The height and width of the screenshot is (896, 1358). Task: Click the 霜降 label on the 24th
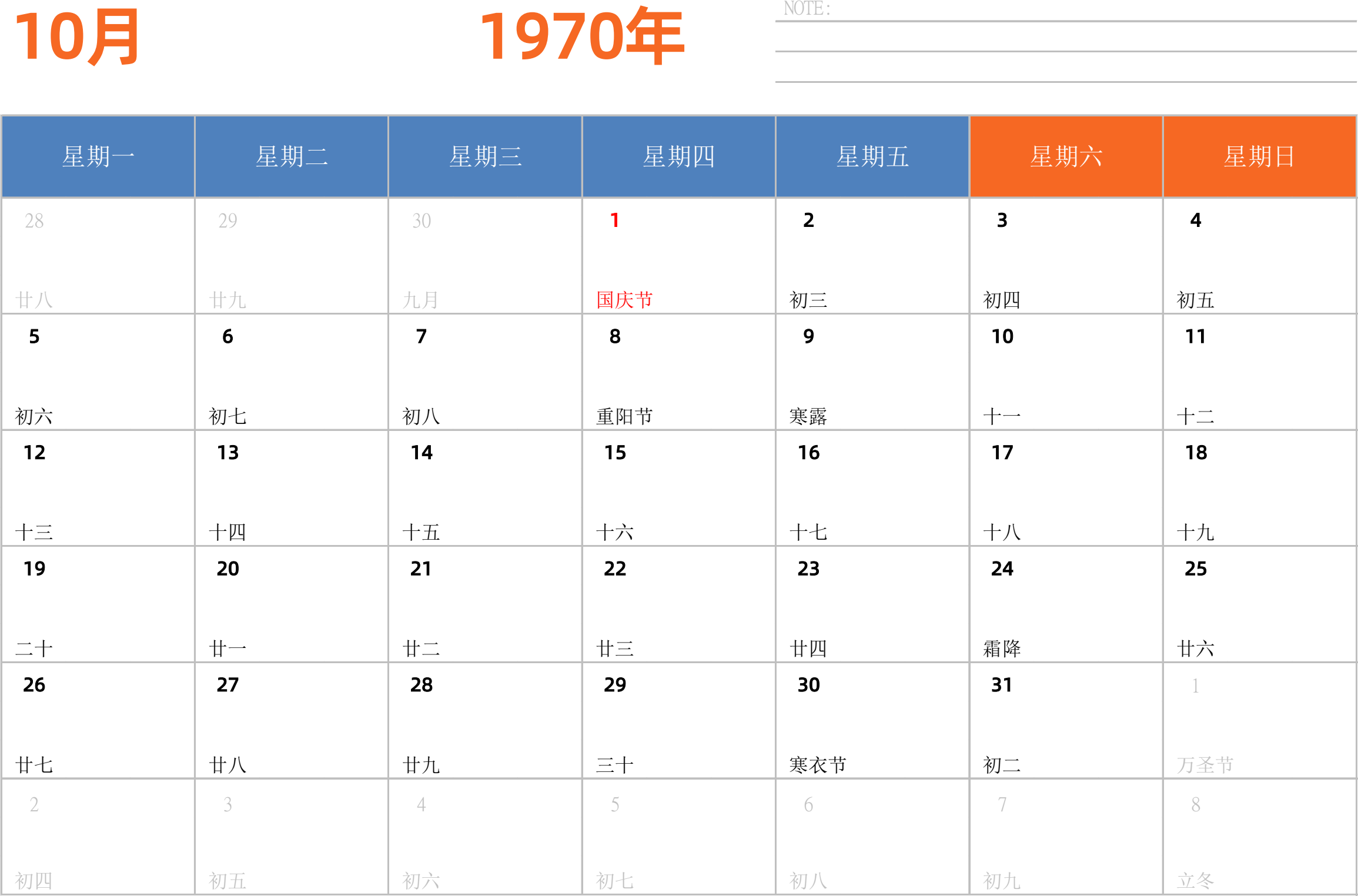[1002, 648]
